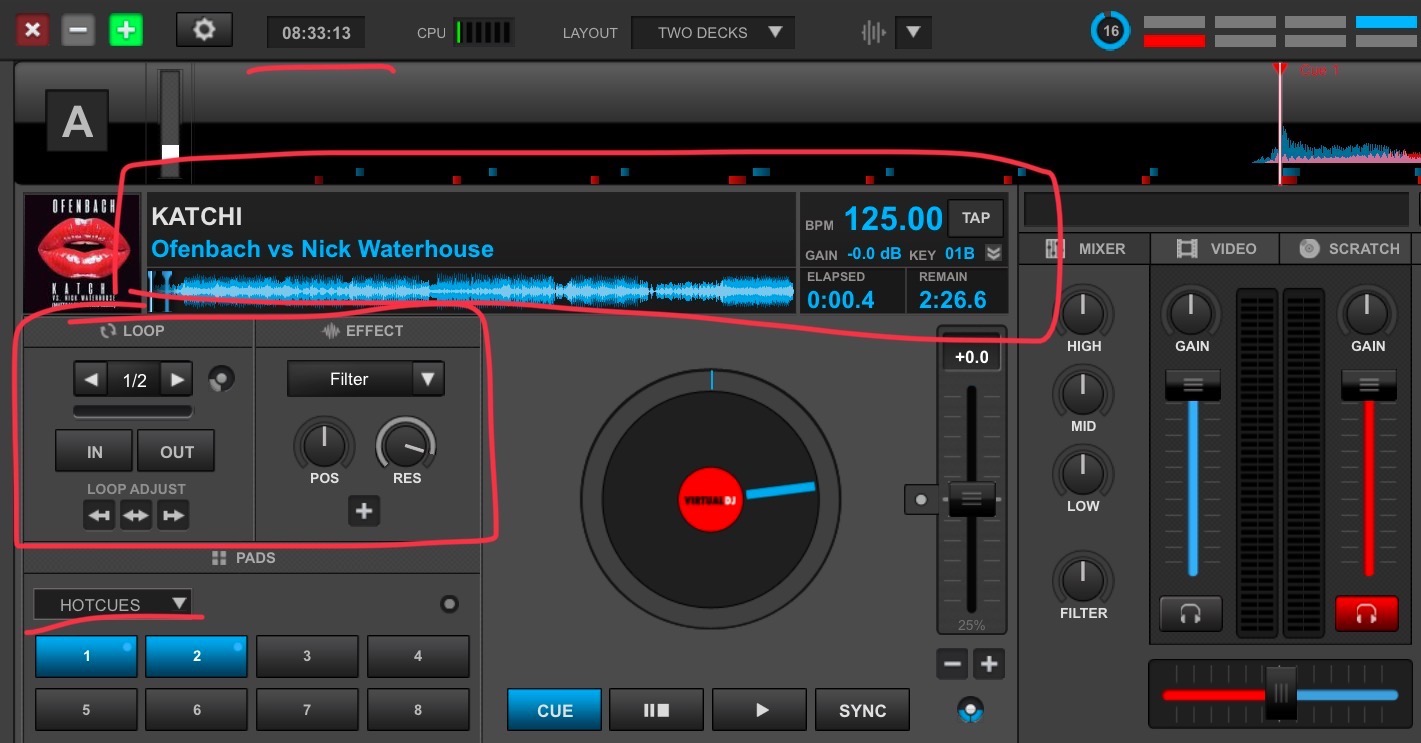Click the FILTER knob
This screenshot has height=743, width=1421.
coord(1083,579)
